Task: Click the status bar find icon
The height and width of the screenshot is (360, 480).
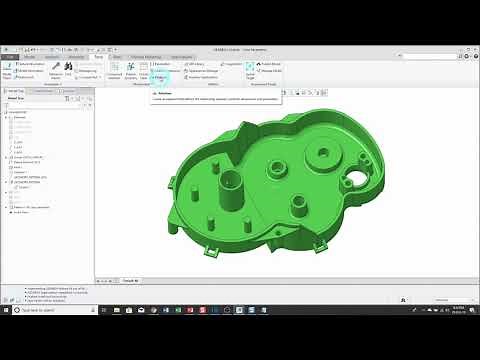Action: (403, 300)
